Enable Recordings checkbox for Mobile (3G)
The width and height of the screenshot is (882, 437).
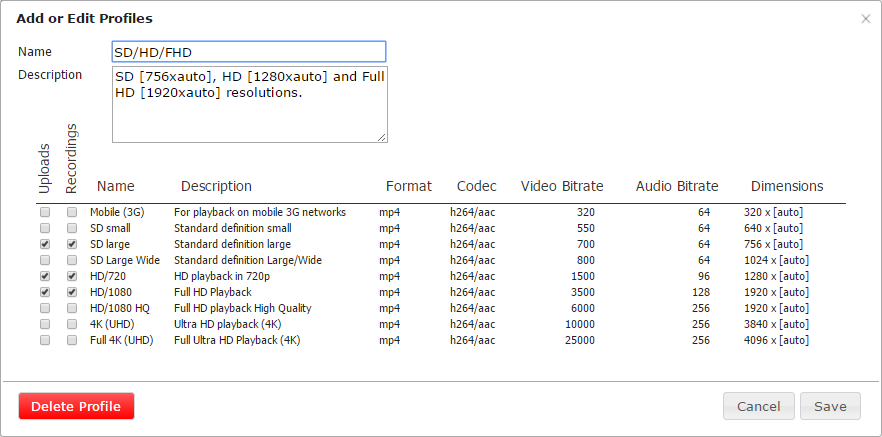point(71,213)
